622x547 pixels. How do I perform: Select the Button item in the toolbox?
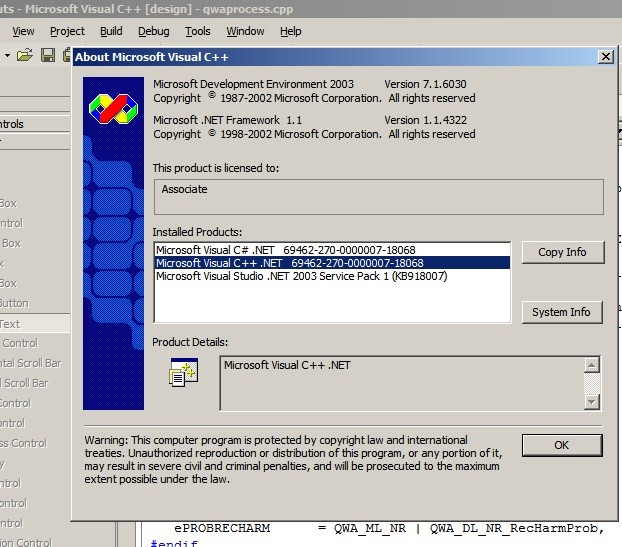[x=35, y=303]
